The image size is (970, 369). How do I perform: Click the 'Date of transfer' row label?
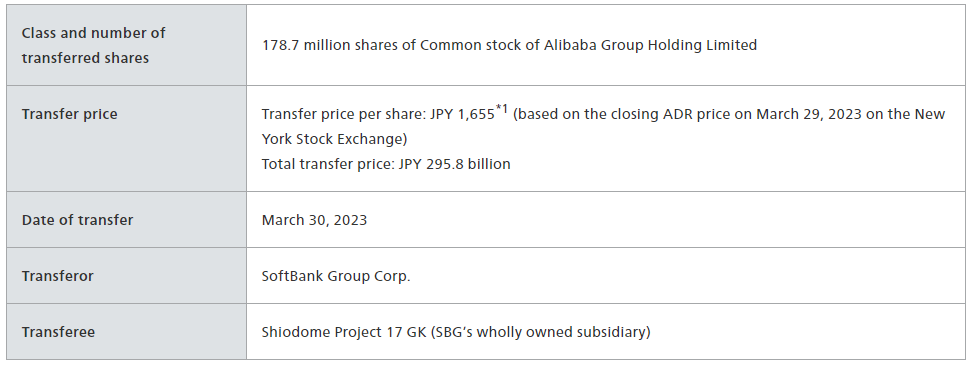(x=77, y=220)
